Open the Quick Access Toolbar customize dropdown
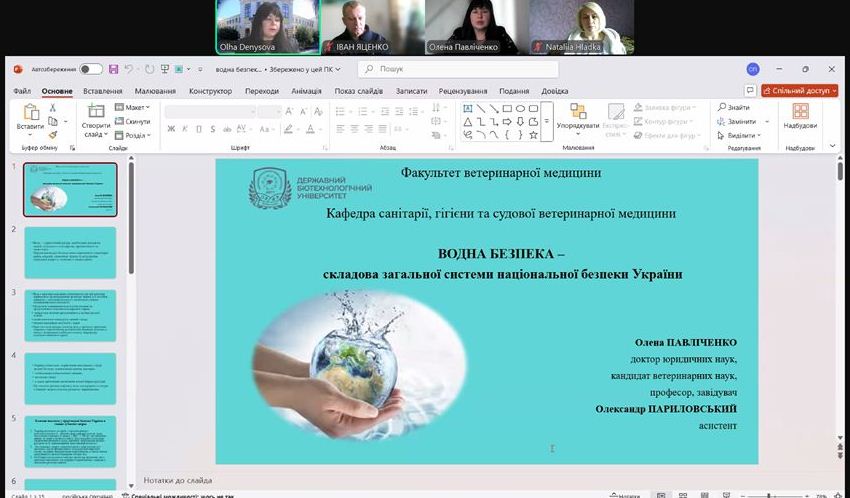The height and width of the screenshot is (498, 850). click(x=200, y=69)
